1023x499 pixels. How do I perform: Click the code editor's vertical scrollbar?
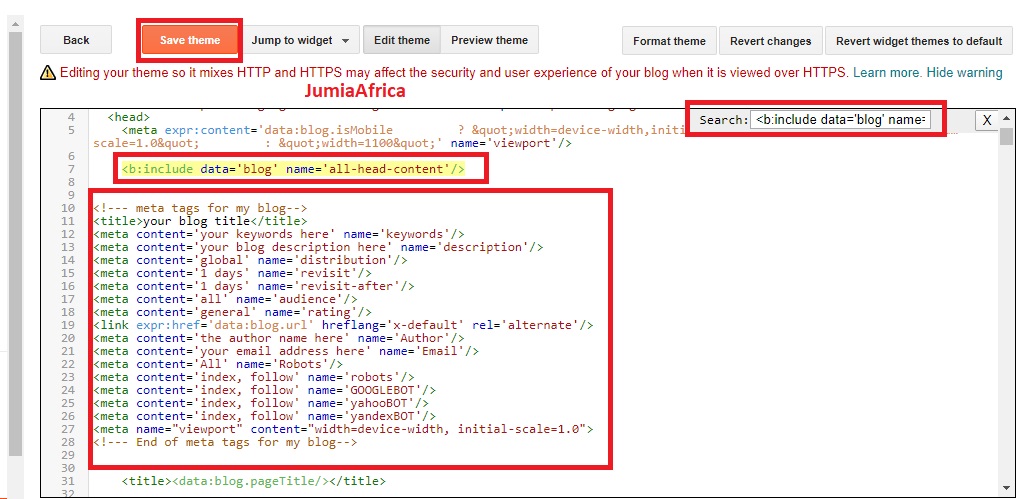pos(1005,300)
